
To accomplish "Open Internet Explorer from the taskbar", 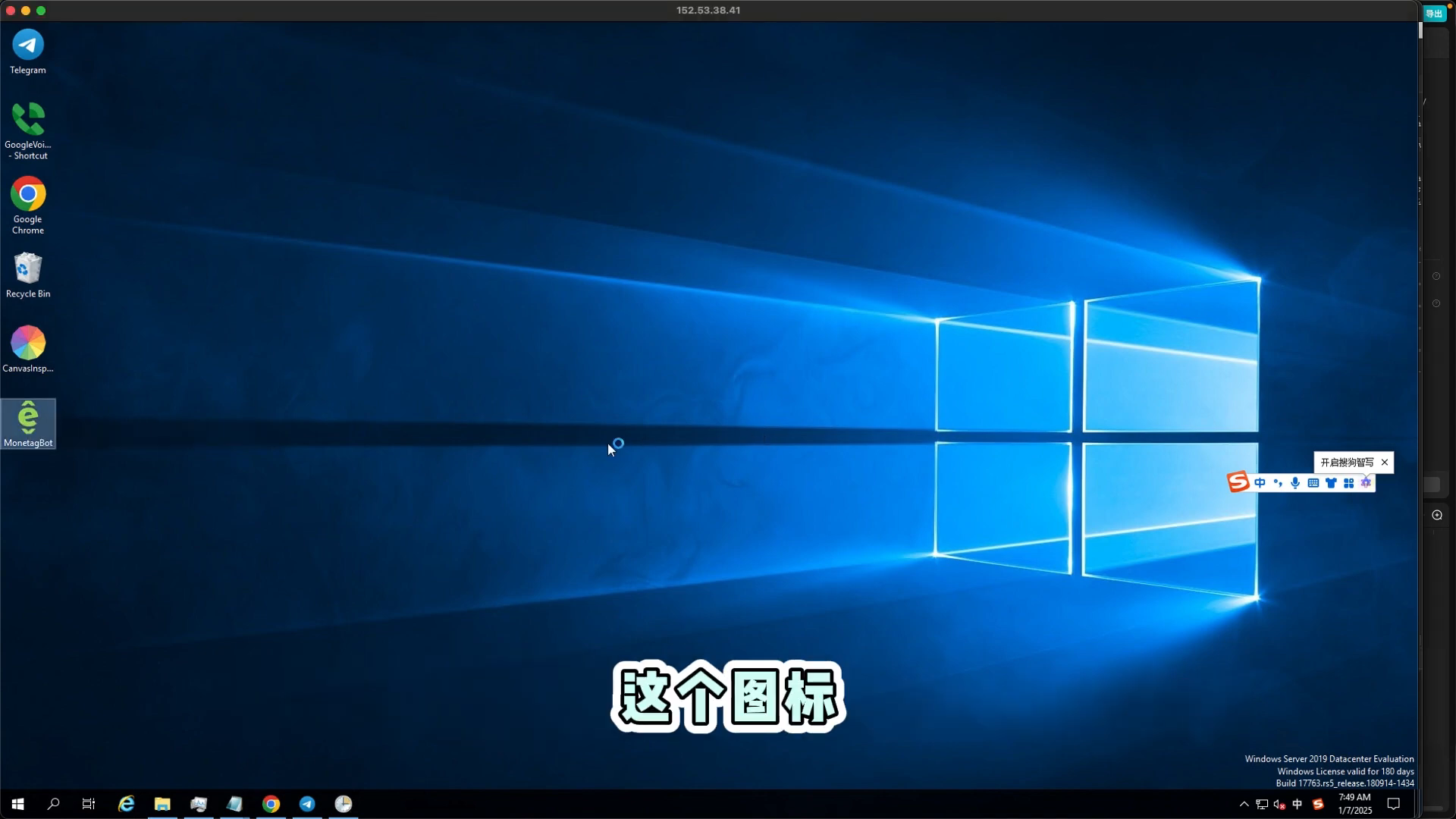I will 126,804.
